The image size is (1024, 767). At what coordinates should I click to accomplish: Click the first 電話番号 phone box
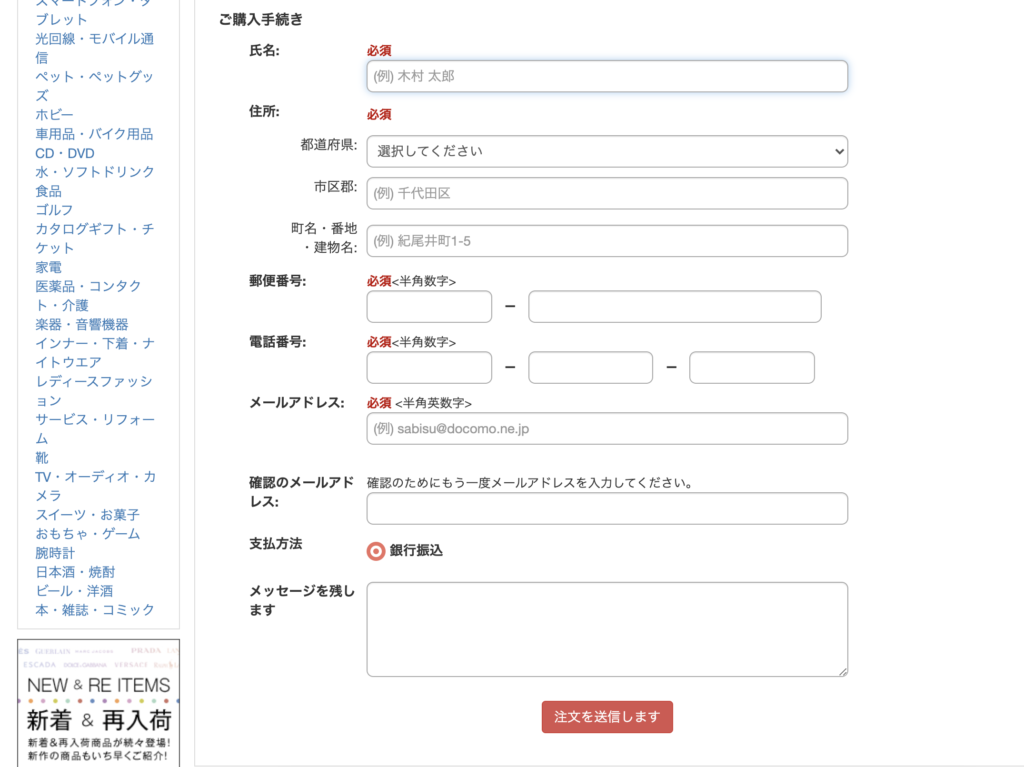click(429, 368)
